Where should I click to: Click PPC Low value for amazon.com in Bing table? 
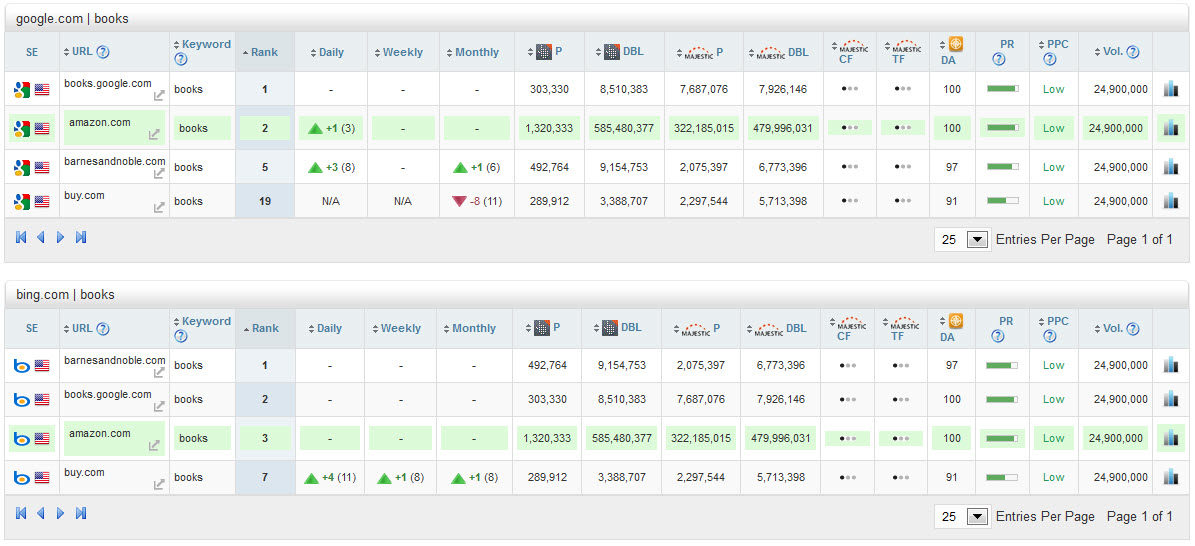1053,438
